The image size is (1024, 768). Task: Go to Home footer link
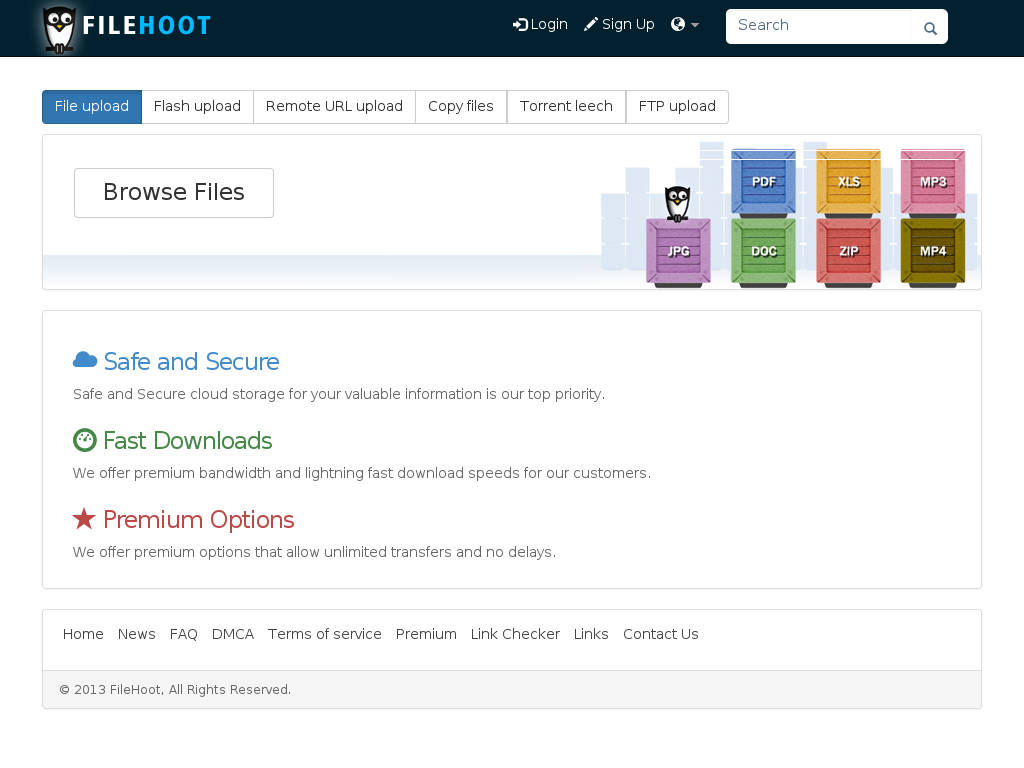(83, 634)
